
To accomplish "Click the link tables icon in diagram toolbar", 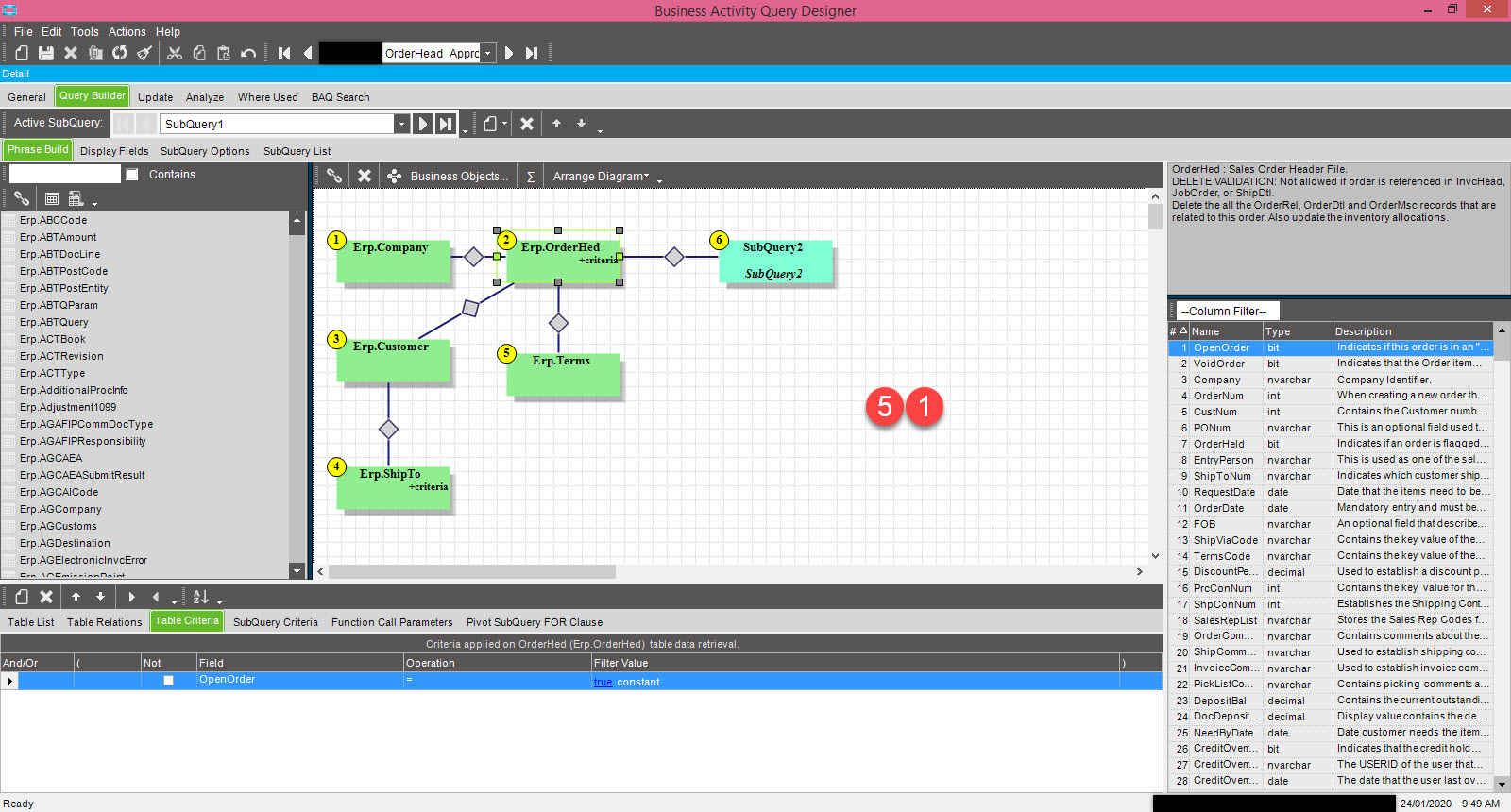I will tap(334, 176).
